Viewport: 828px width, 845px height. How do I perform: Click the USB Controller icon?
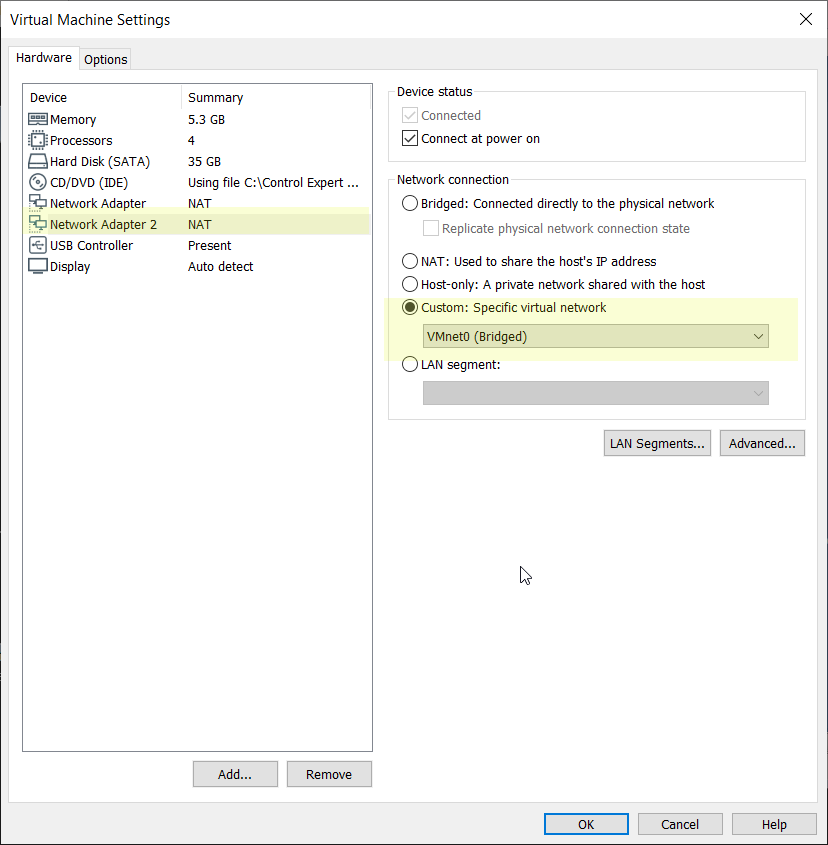click(37, 245)
